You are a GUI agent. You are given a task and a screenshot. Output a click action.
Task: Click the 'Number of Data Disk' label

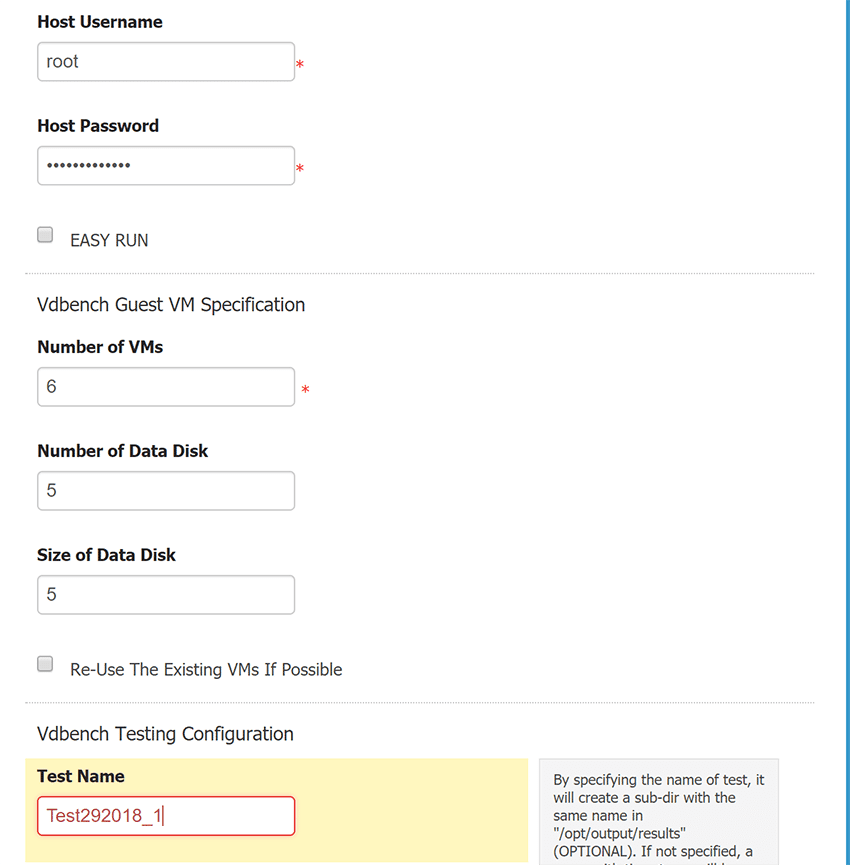pyautogui.click(x=123, y=451)
